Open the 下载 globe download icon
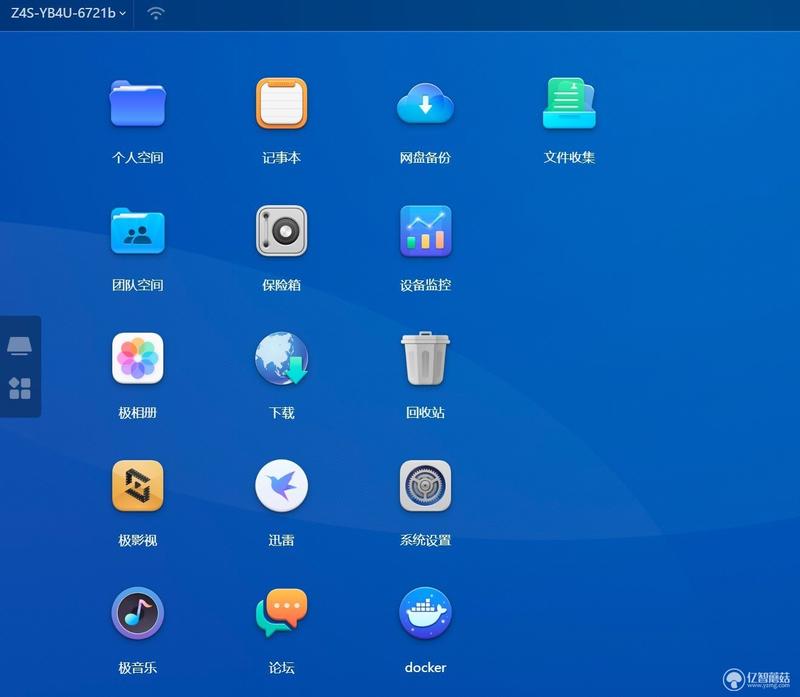Viewport: 800px width, 697px height. pyautogui.click(x=282, y=358)
